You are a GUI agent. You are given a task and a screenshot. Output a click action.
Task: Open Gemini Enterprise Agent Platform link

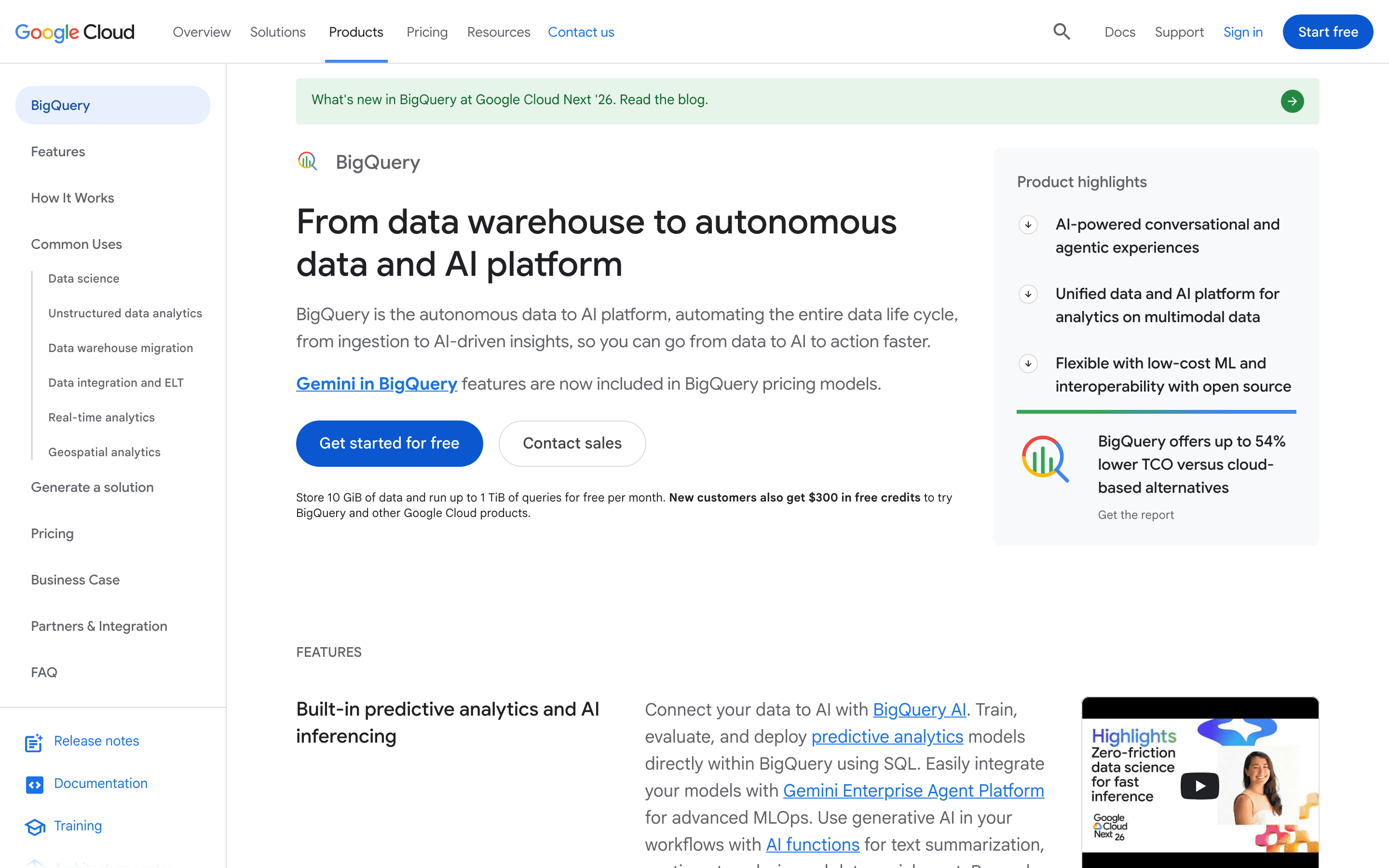(913, 790)
